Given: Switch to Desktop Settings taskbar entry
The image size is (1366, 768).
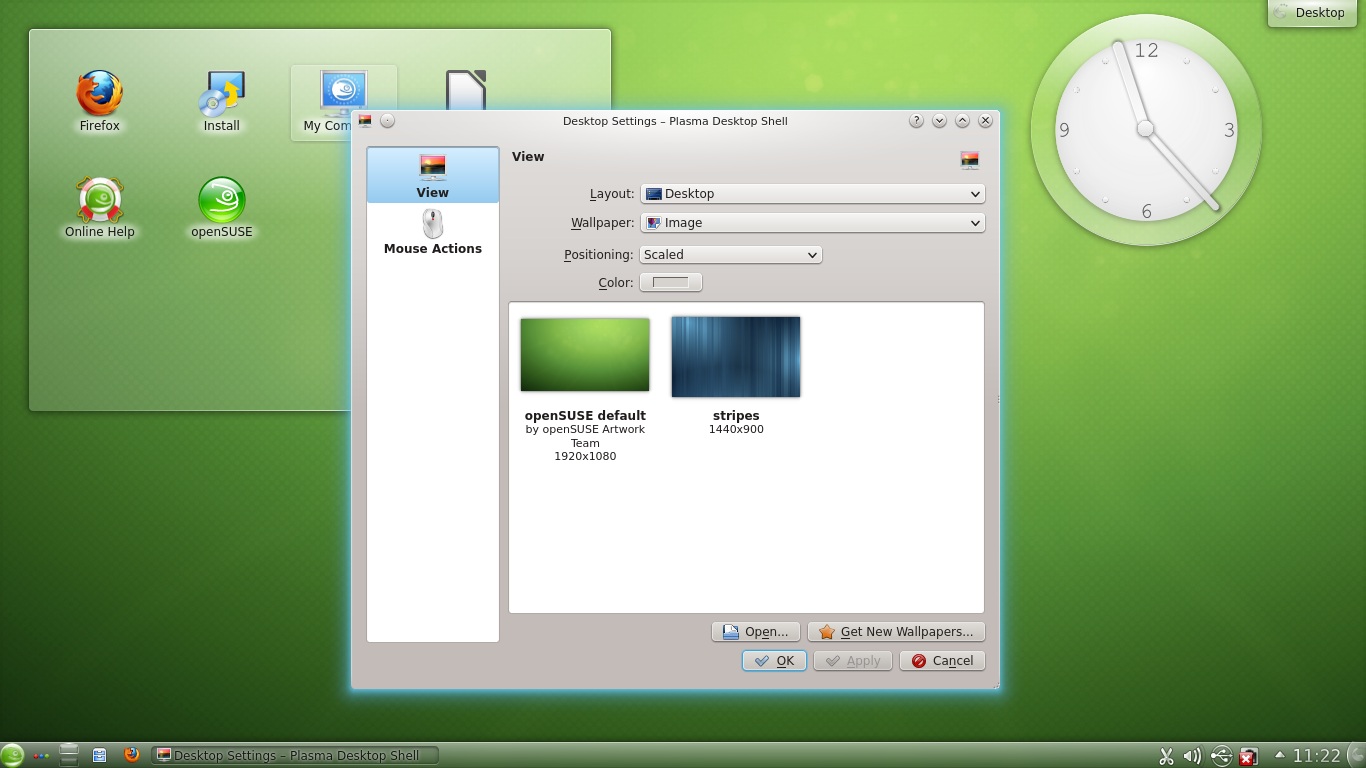Looking at the screenshot, I should pos(295,755).
